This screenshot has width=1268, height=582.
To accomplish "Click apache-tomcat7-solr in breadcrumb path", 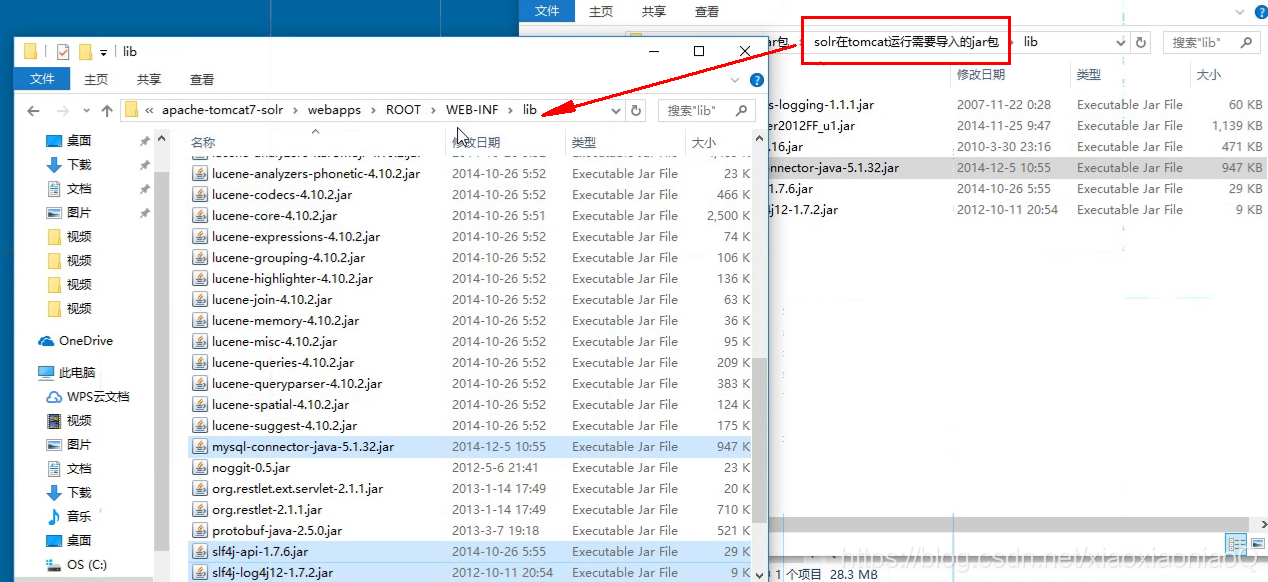I will pos(225,110).
